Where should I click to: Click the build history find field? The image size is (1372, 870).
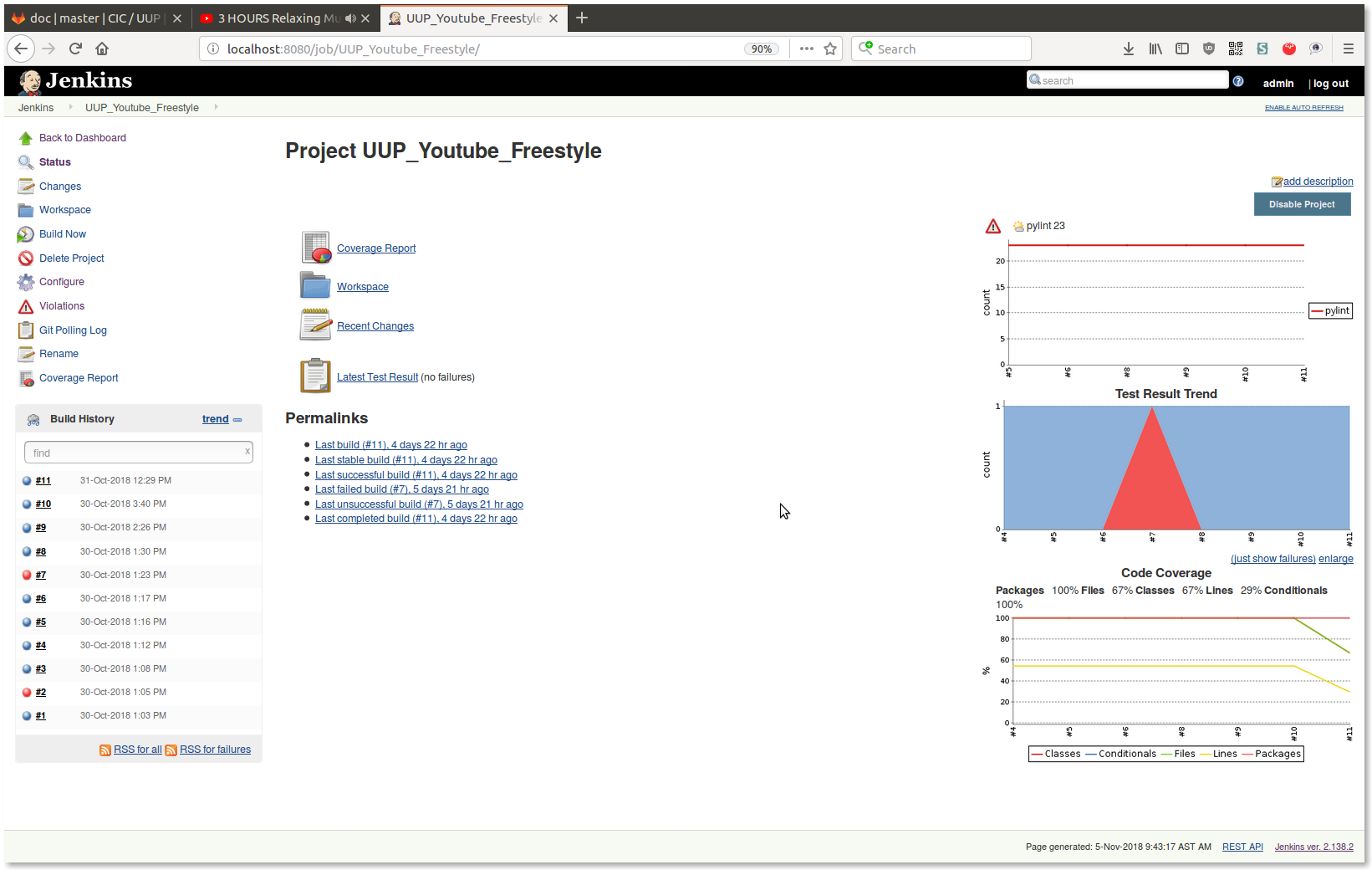point(138,453)
